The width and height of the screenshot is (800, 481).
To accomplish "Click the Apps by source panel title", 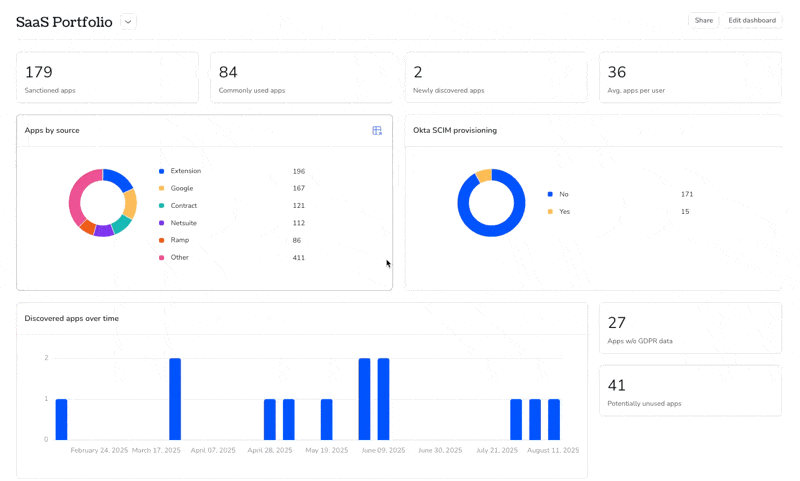I will coord(52,131).
